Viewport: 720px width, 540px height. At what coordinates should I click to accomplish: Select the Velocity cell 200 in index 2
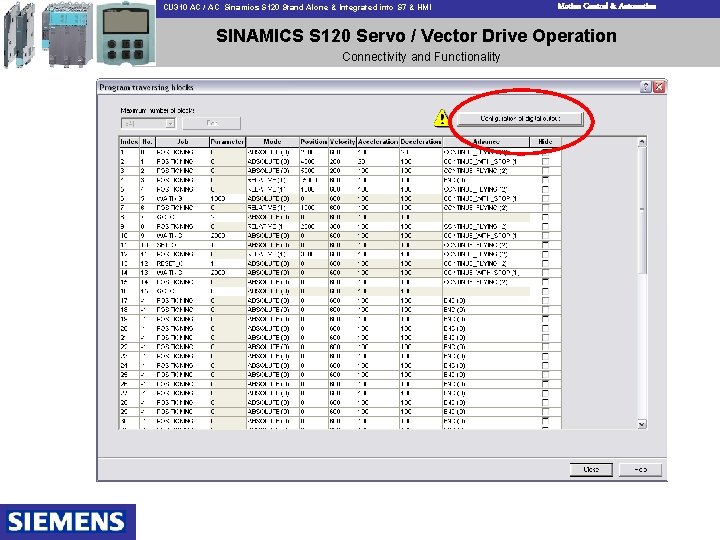(x=343, y=162)
